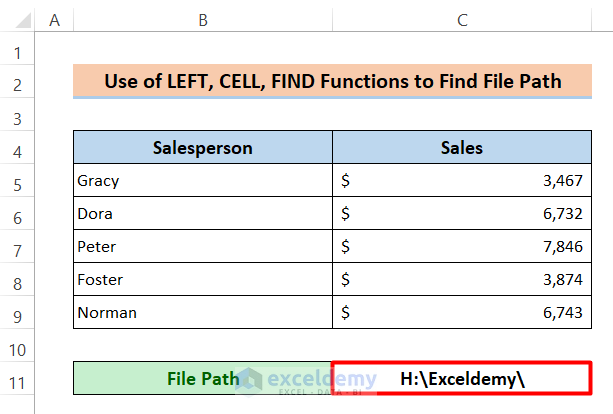Select the sales value 3,467
613x414 pixels.
(x=462, y=181)
